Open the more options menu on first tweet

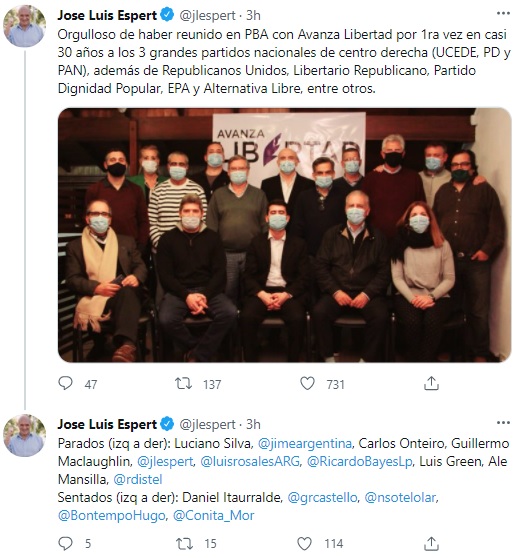point(503,14)
